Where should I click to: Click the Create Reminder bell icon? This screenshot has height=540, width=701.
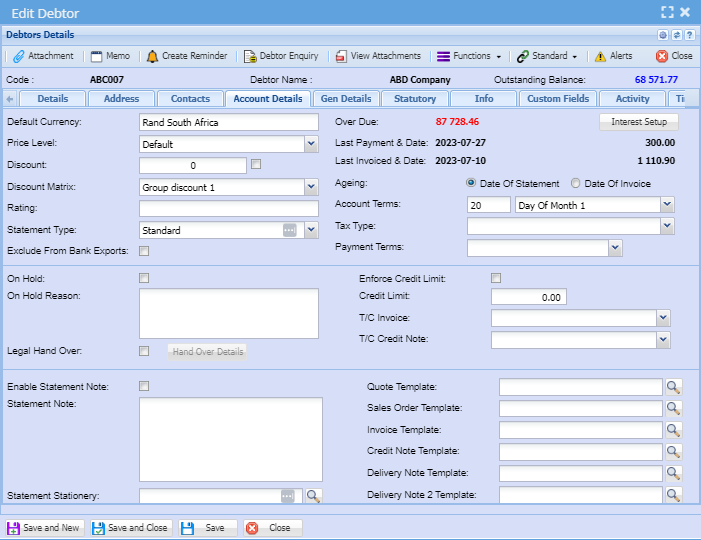click(x=152, y=56)
